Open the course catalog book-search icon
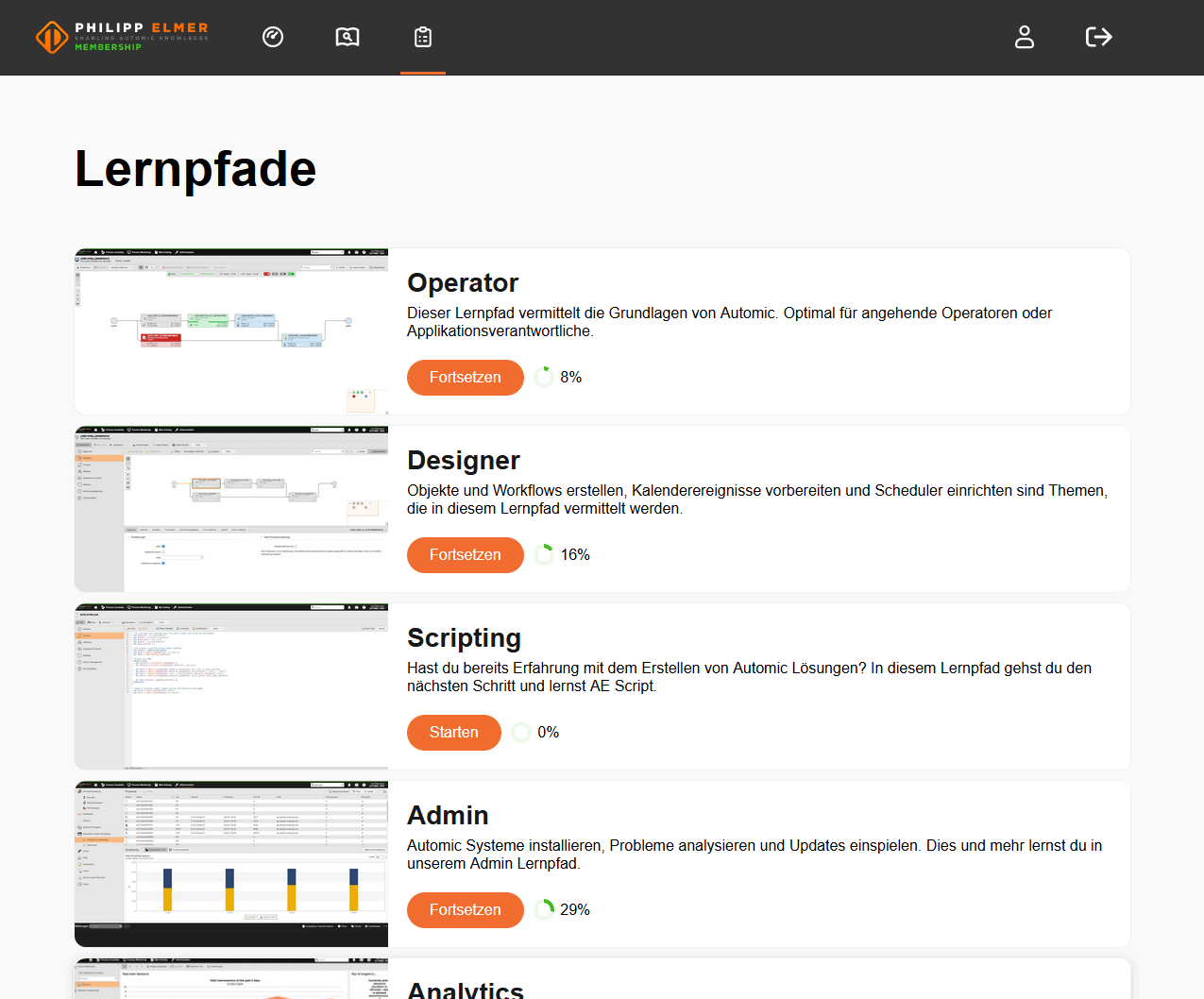The width and height of the screenshot is (1204, 999). (348, 37)
